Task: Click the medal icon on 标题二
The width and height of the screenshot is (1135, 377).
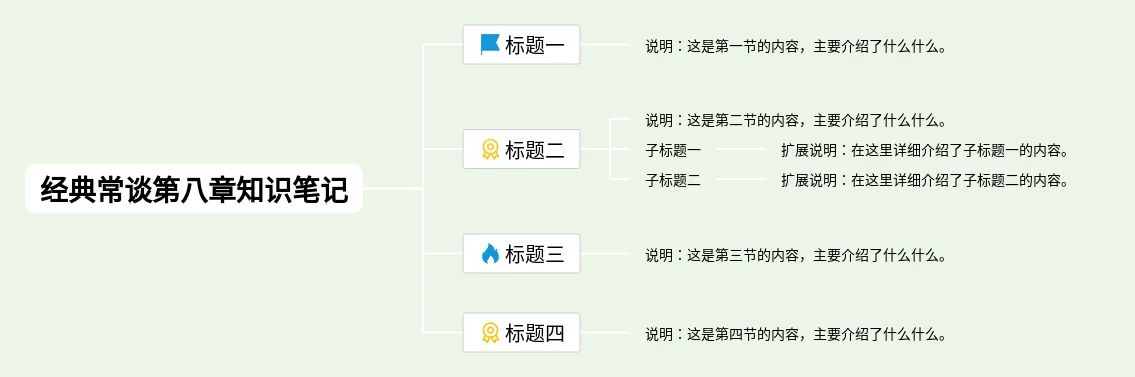Action: [x=490, y=149]
